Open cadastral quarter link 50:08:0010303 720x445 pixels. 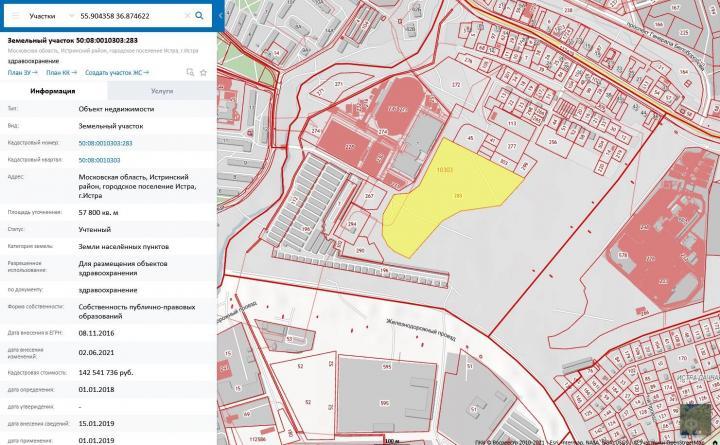point(99,160)
